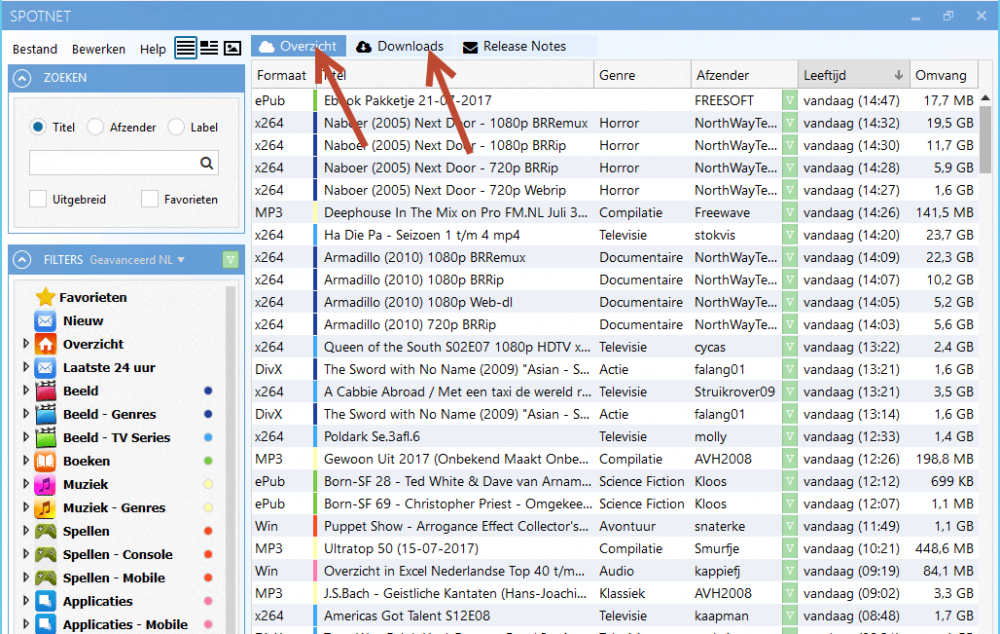
Task: Open the Ebook Pakketje 21-07-2017 entry
Action: pyautogui.click(x=407, y=100)
